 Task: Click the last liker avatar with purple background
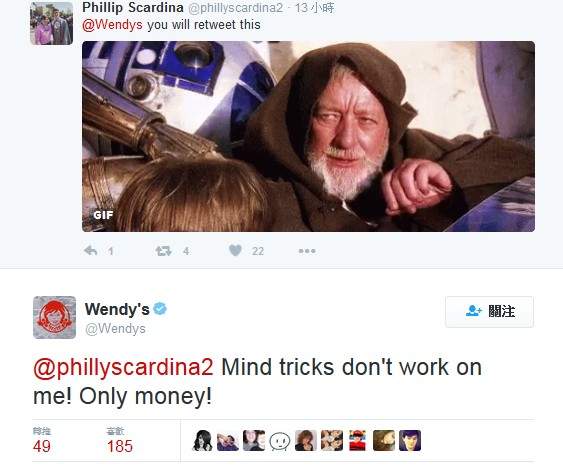[410, 440]
